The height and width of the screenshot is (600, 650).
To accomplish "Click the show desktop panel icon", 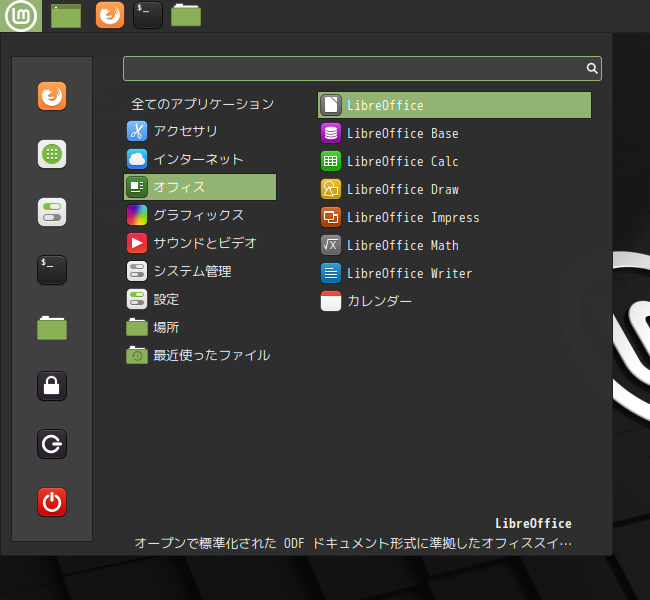I will (66, 16).
